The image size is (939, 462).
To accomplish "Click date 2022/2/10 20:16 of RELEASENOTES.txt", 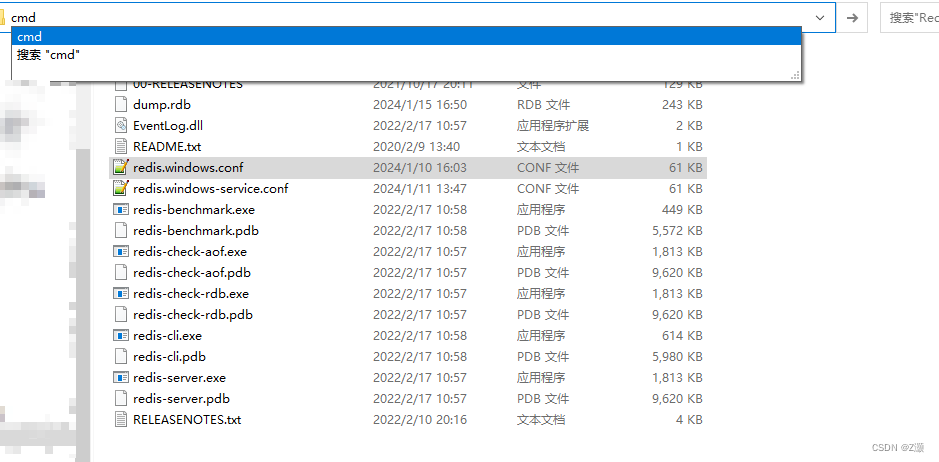I will [x=420, y=419].
